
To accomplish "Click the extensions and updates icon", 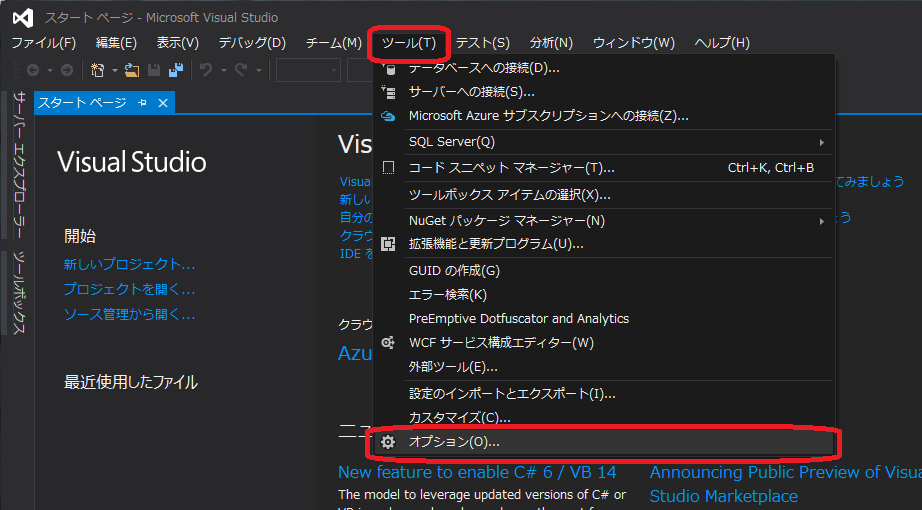I will pyautogui.click(x=388, y=244).
